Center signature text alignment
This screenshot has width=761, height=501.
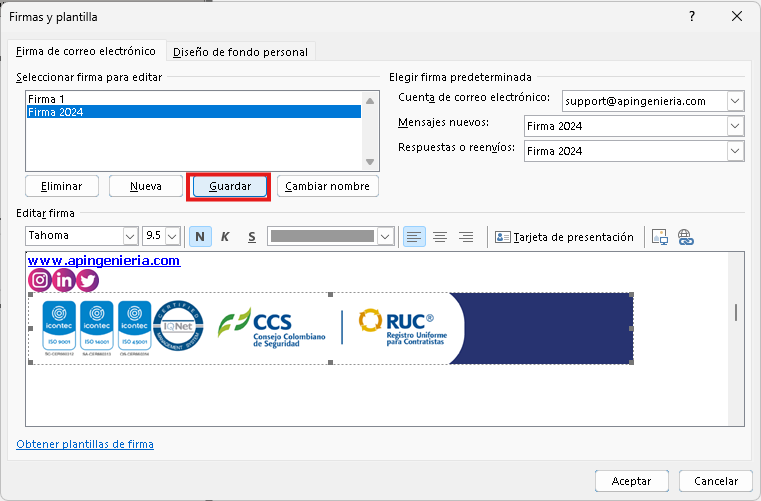[440, 237]
